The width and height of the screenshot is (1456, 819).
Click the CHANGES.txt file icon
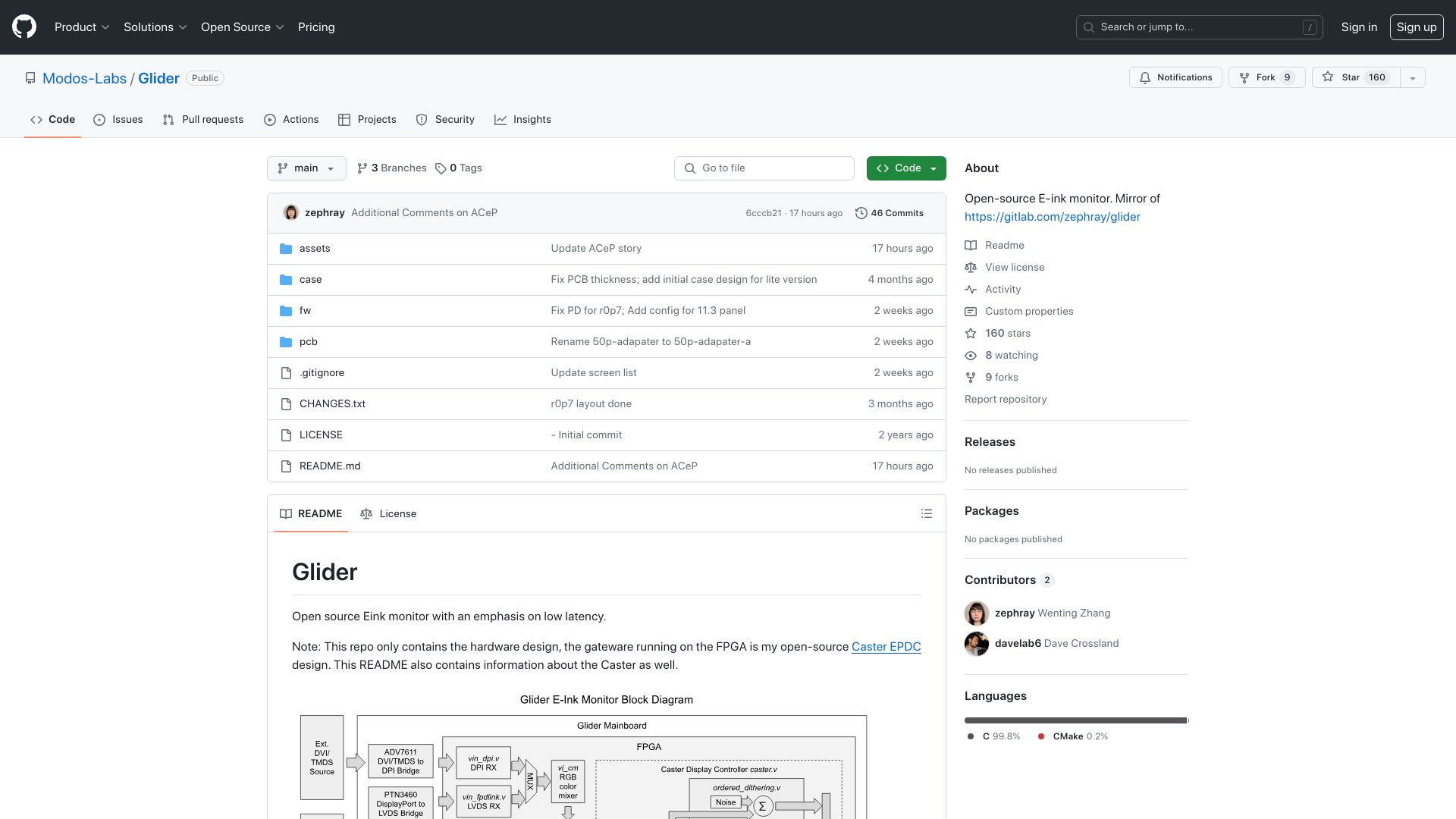tap(286, 404)
